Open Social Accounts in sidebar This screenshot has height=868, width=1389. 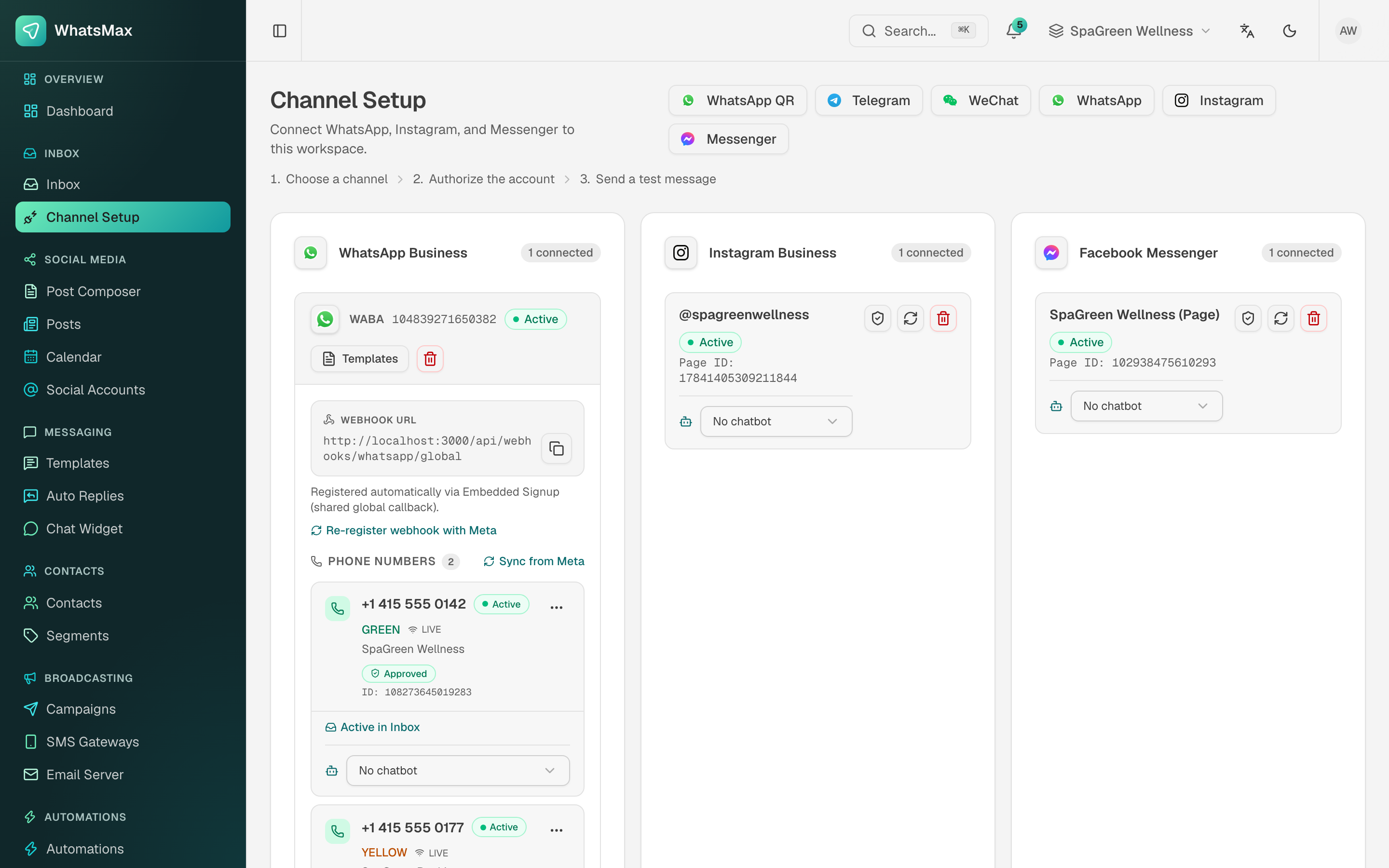pos(123,390)
